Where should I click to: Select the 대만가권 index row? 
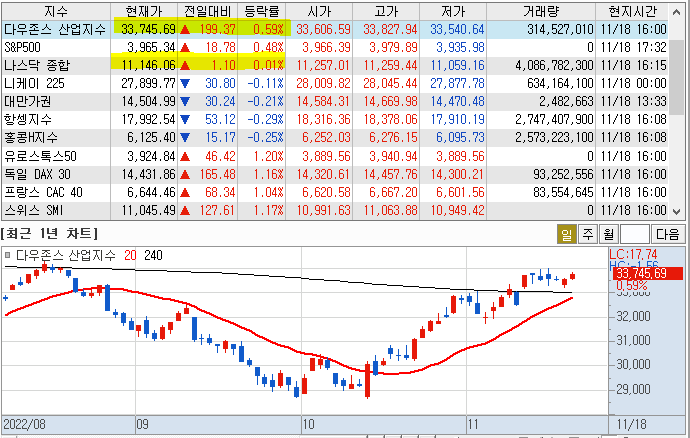coord(335,102)
